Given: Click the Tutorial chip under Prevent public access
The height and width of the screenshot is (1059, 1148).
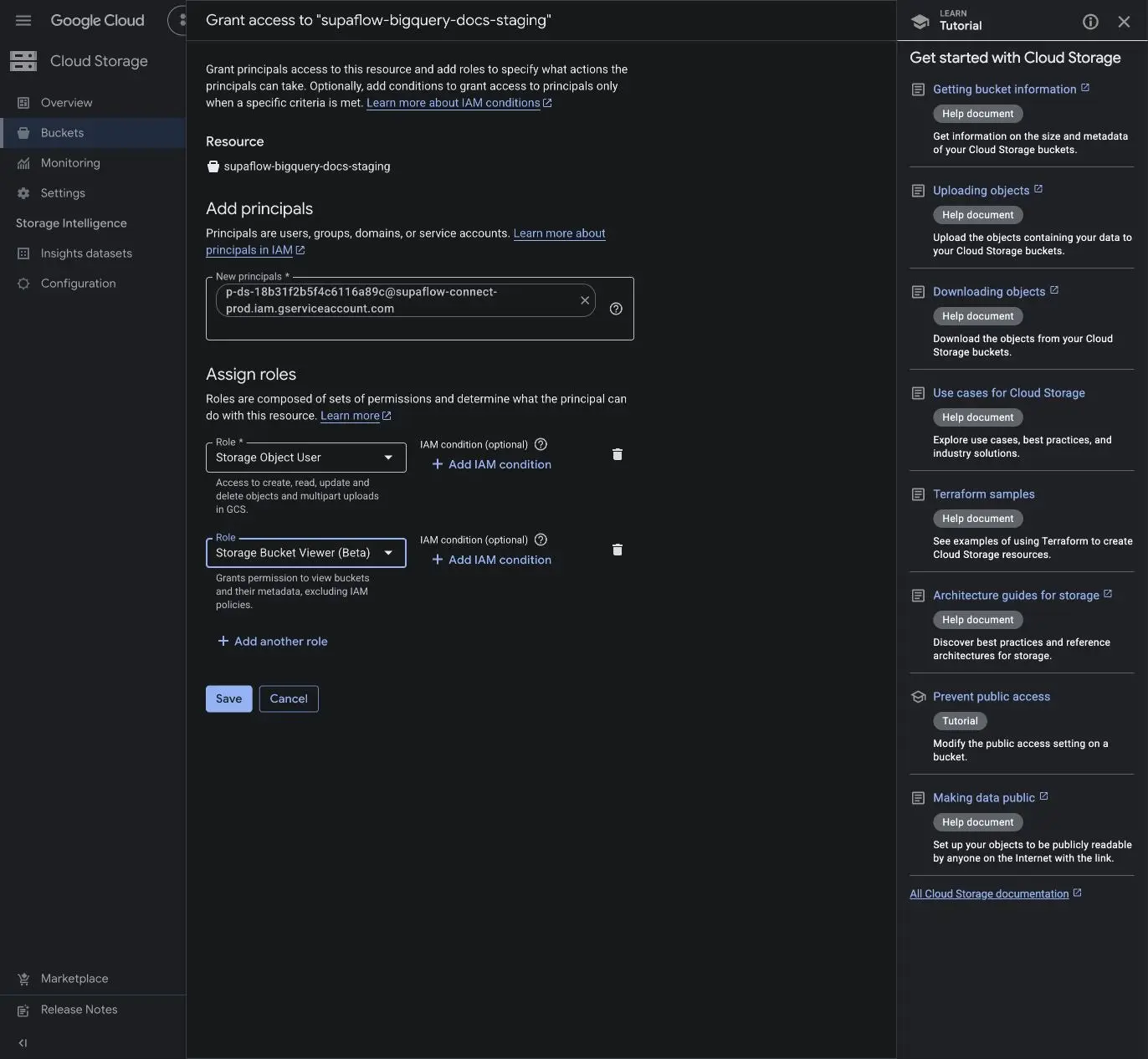Looking at the screenshot, I should (960, 720).
